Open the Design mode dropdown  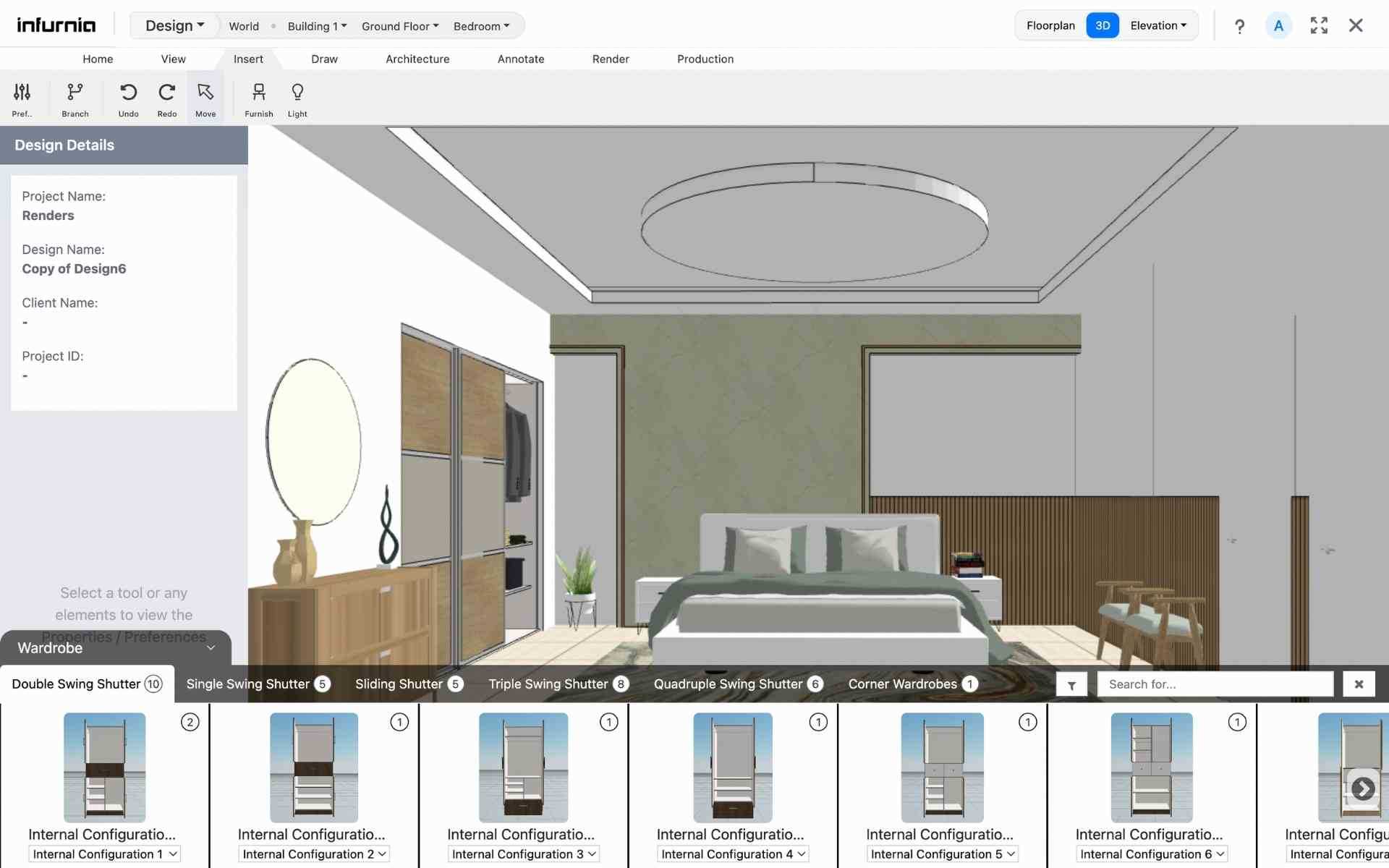pyautogui.click(x=174, y=26)
